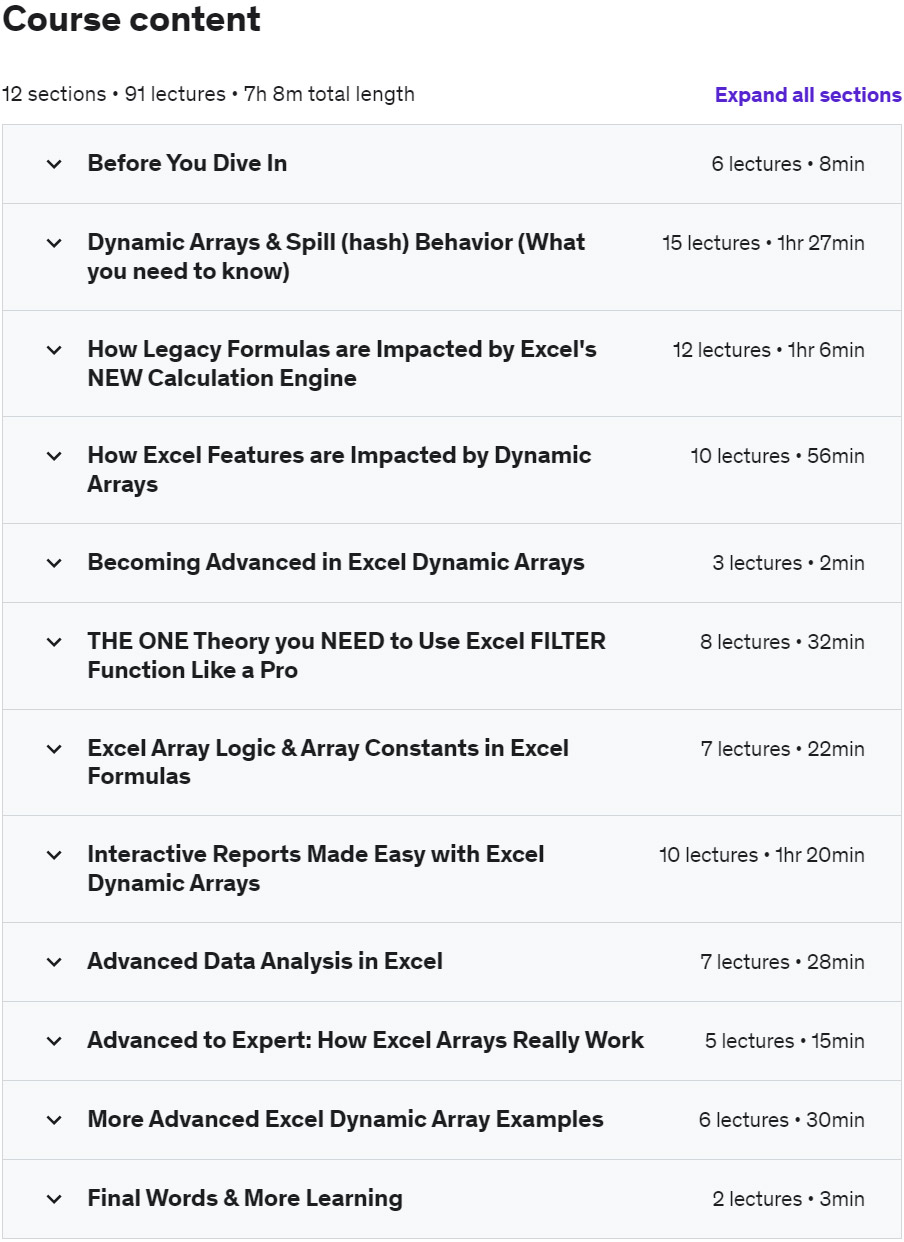Expand the Before You Dive In chevron
The image size is (904, 1242).
tap(54, 164)
